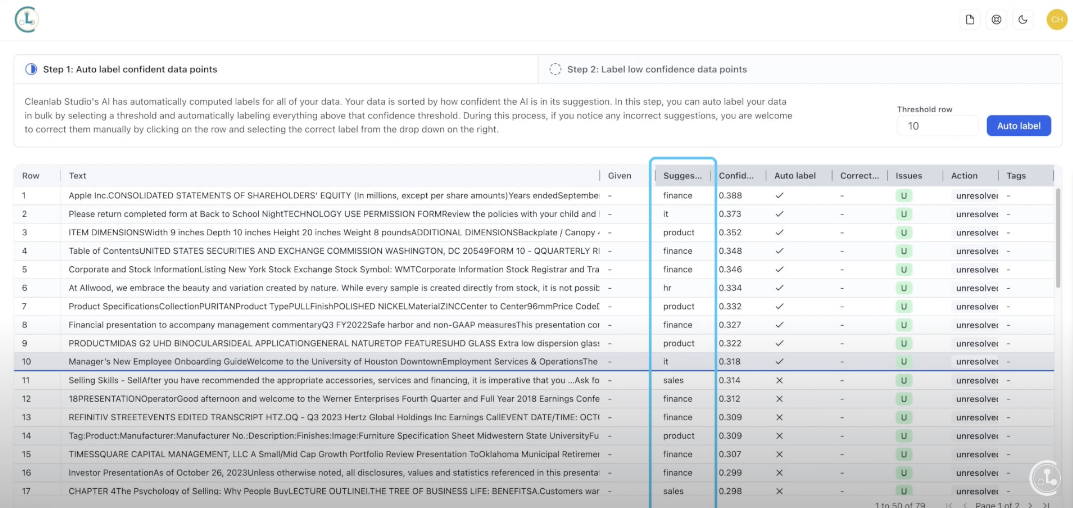Click the 0.299 confidence value
The width and height of the screenshot is (1073, 508).
pos(730,472)
